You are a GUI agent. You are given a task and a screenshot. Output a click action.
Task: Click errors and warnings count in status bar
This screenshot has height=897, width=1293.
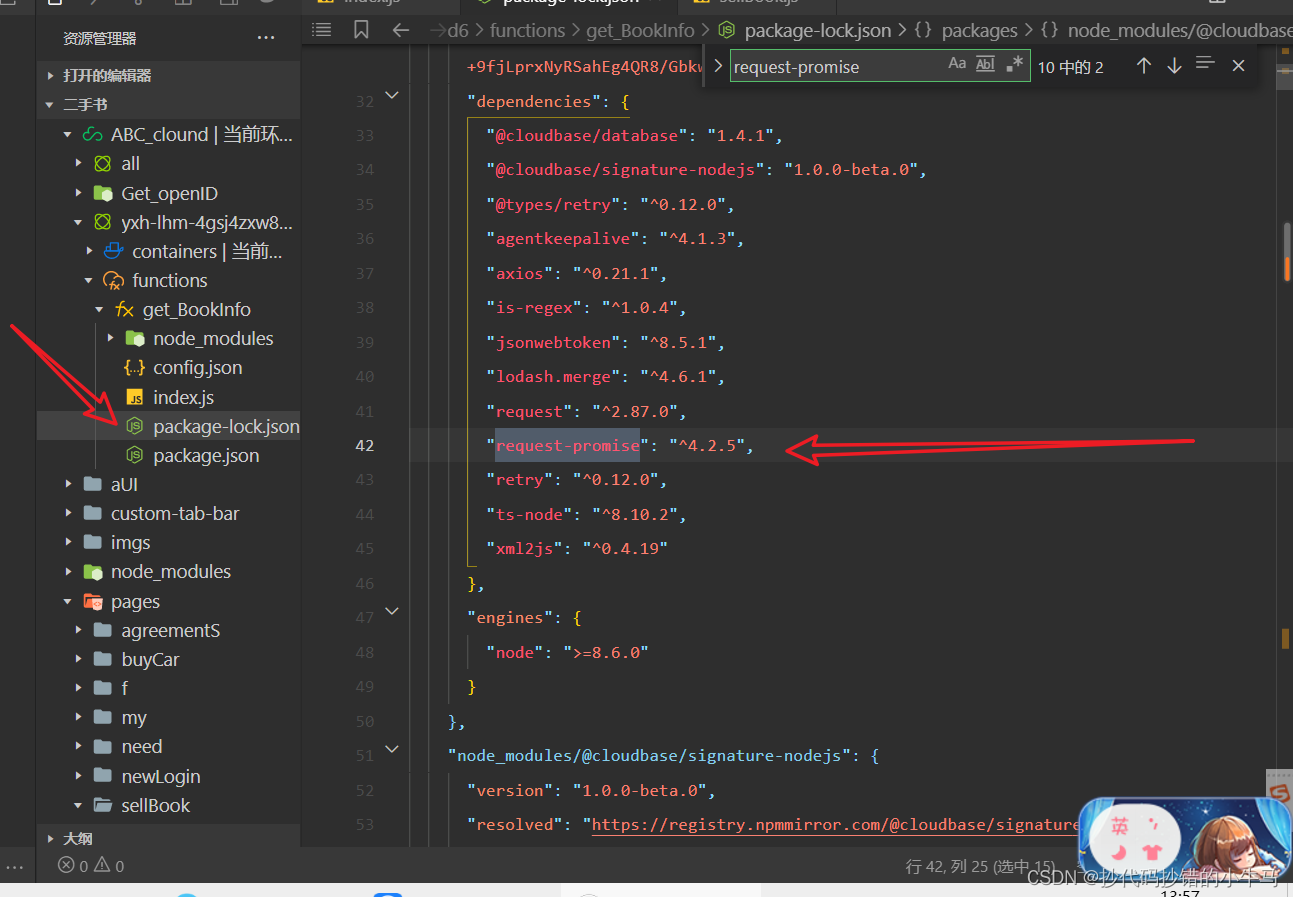pyautogui.click(x=91, y=866)
